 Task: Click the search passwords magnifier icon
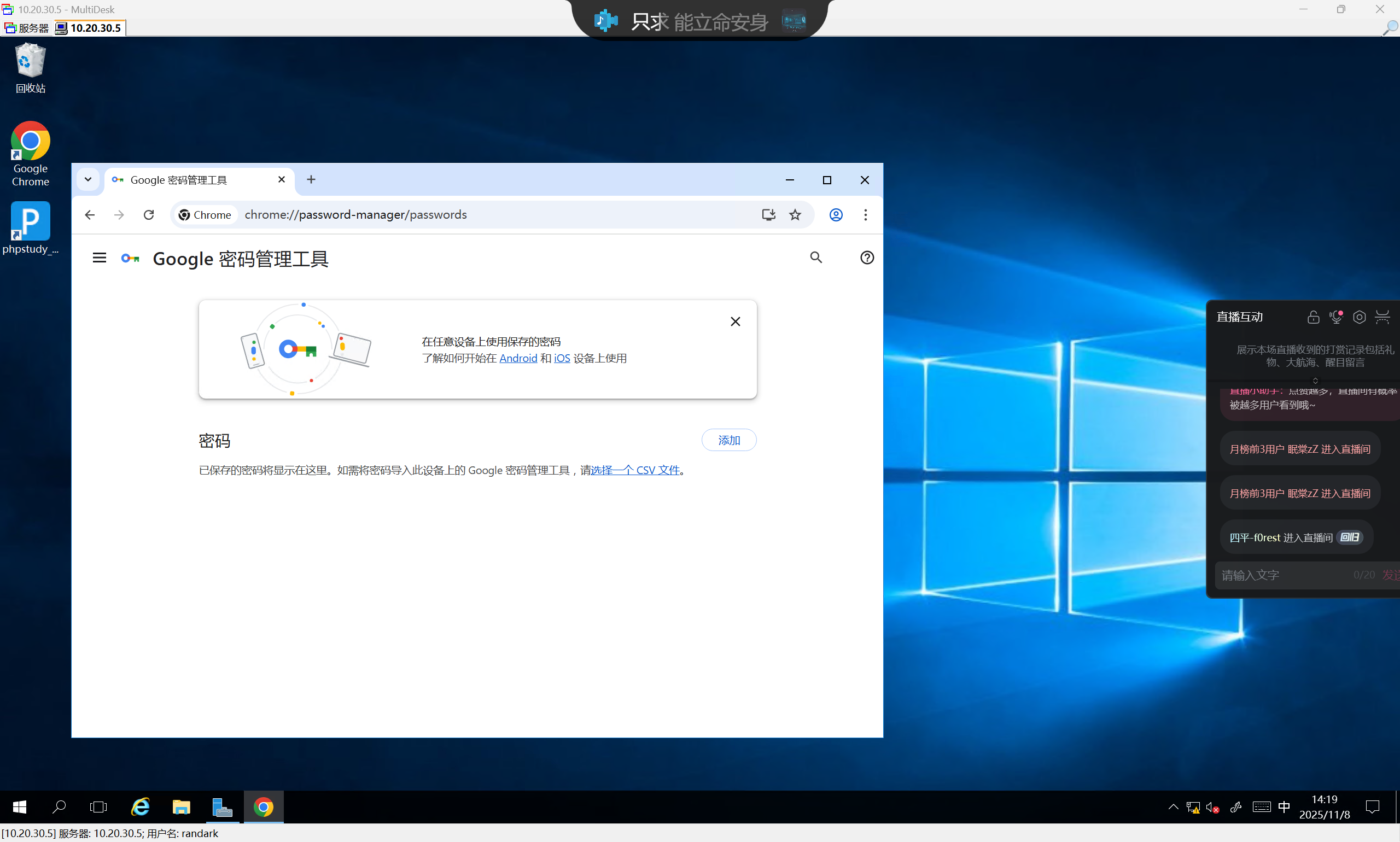point(815,258)
